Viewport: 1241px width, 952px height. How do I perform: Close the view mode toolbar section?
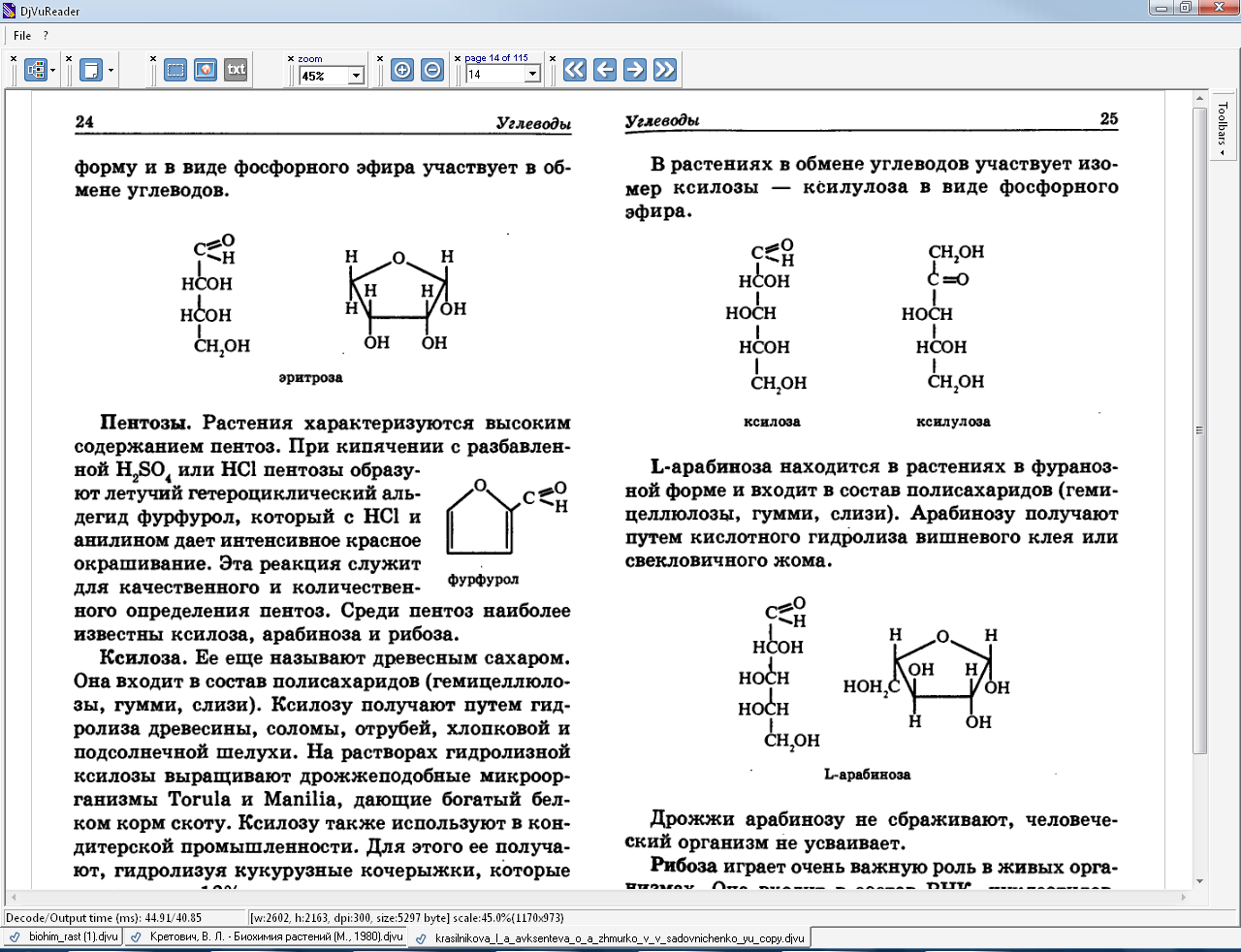14,59
